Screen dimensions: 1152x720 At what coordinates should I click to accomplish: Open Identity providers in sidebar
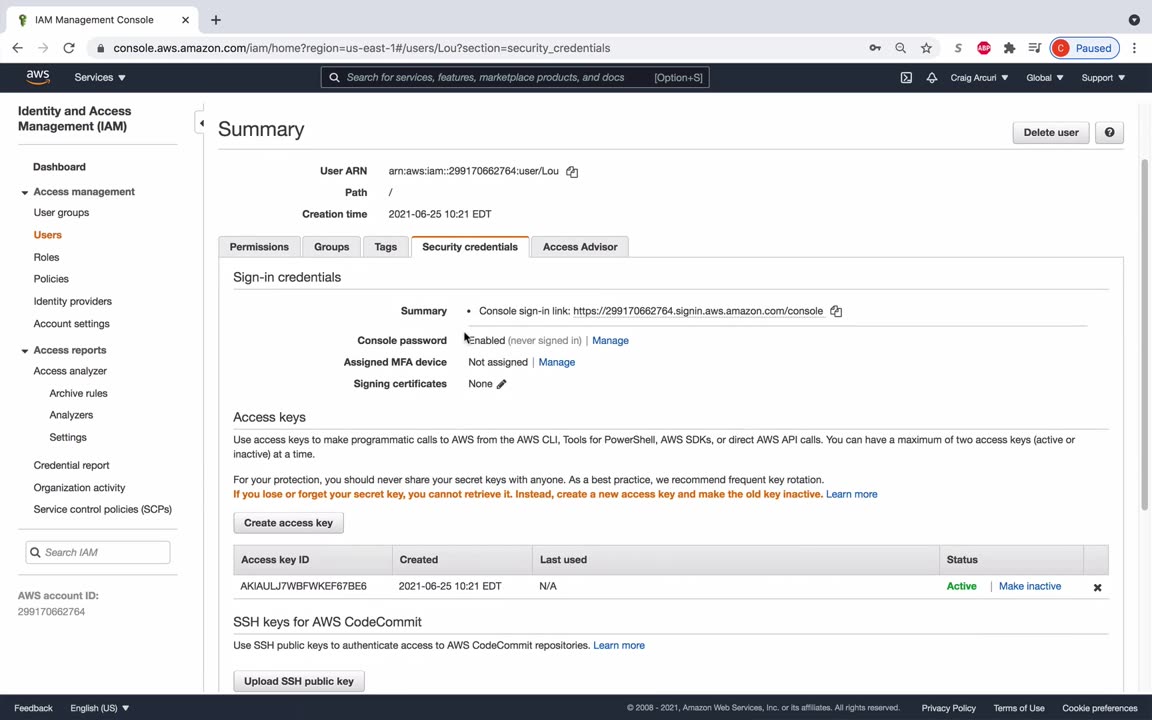click(x=73, y=301)
